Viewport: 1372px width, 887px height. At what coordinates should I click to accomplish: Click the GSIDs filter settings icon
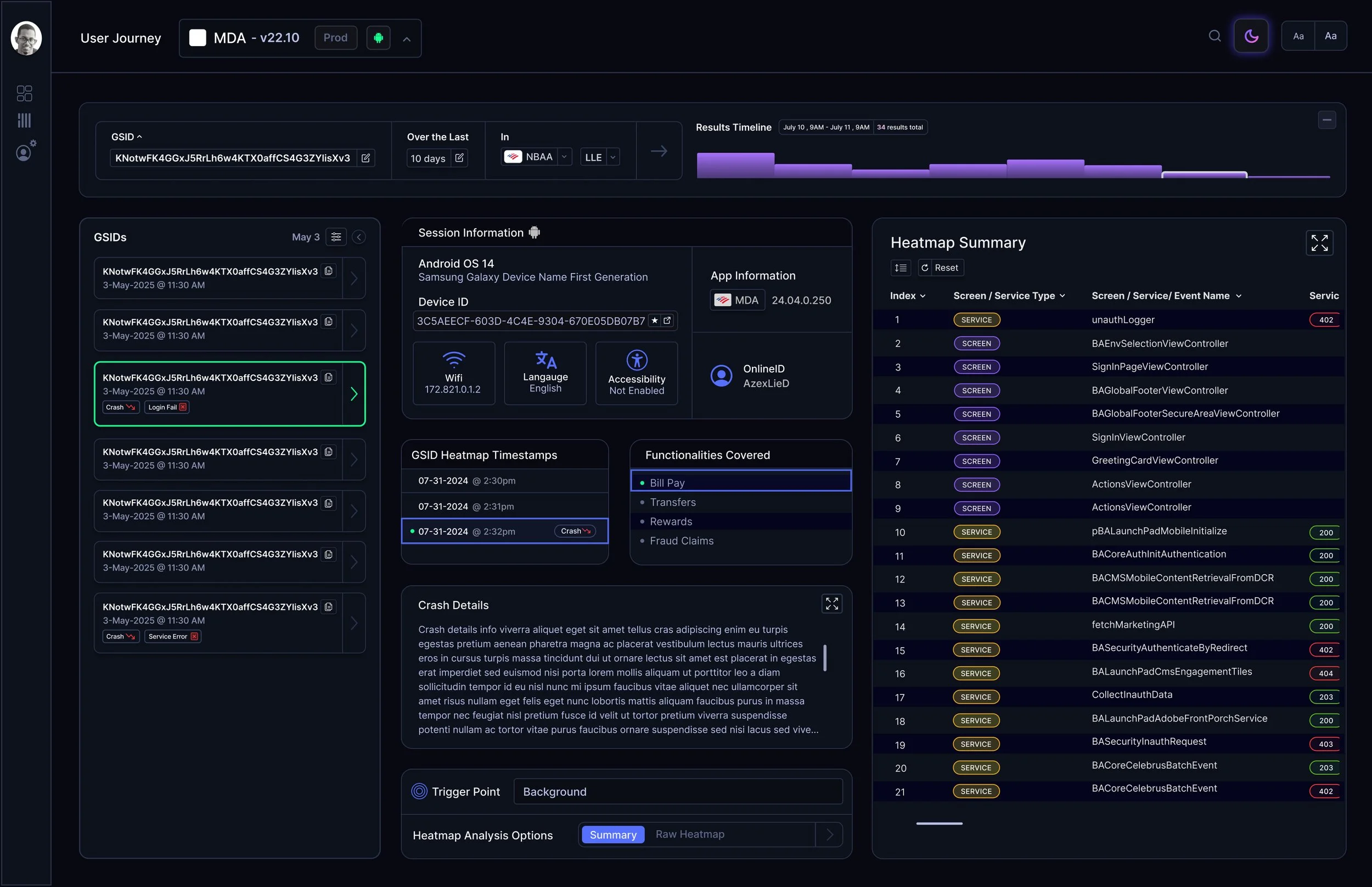pyautogui.click(x=336, y=237)
